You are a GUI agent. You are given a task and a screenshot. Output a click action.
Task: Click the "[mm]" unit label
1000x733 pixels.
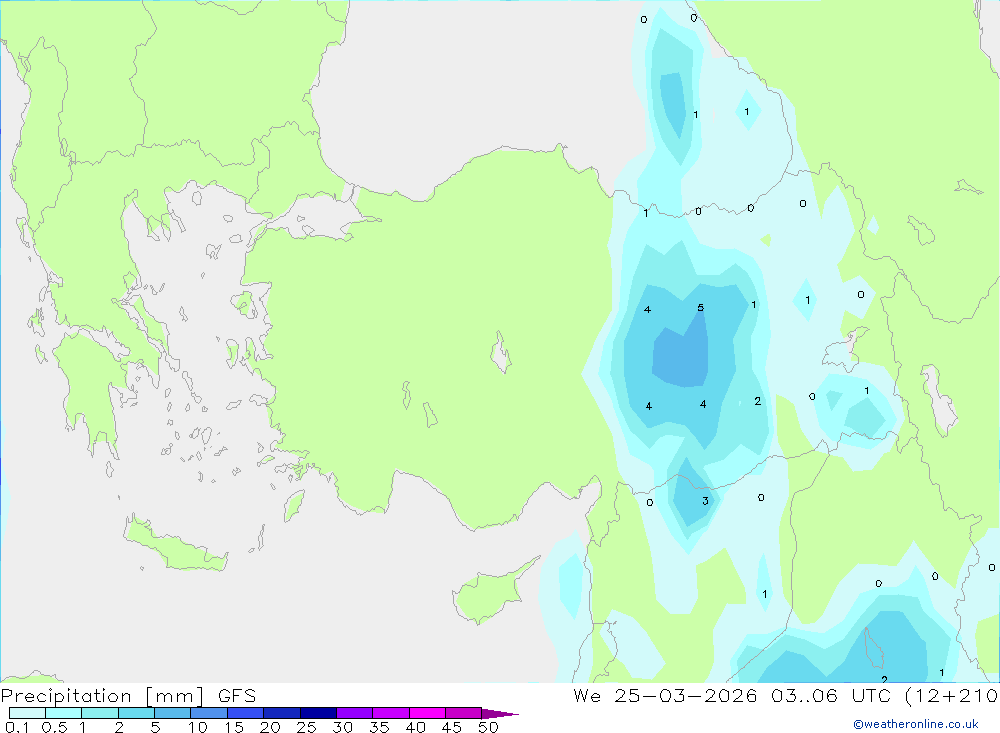pyautogui.click(x=175, y=696)
